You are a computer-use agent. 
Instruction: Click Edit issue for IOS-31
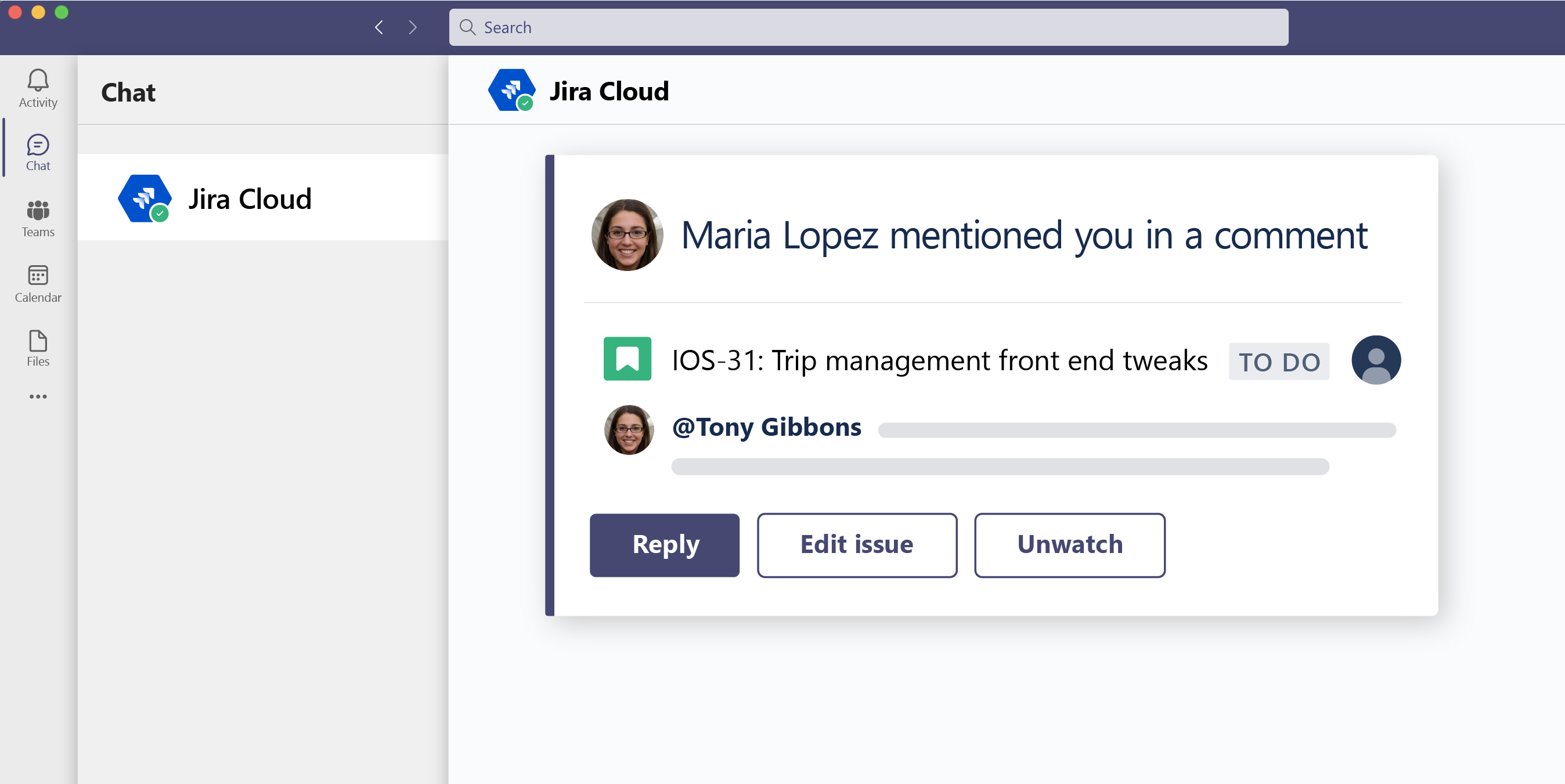856,544
